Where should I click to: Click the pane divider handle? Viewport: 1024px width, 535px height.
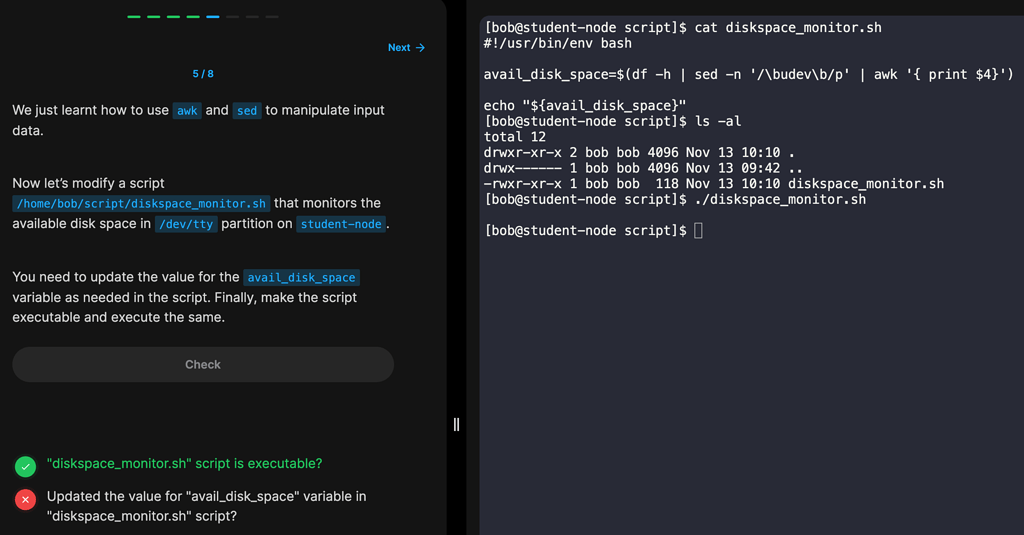click(456, 424)
